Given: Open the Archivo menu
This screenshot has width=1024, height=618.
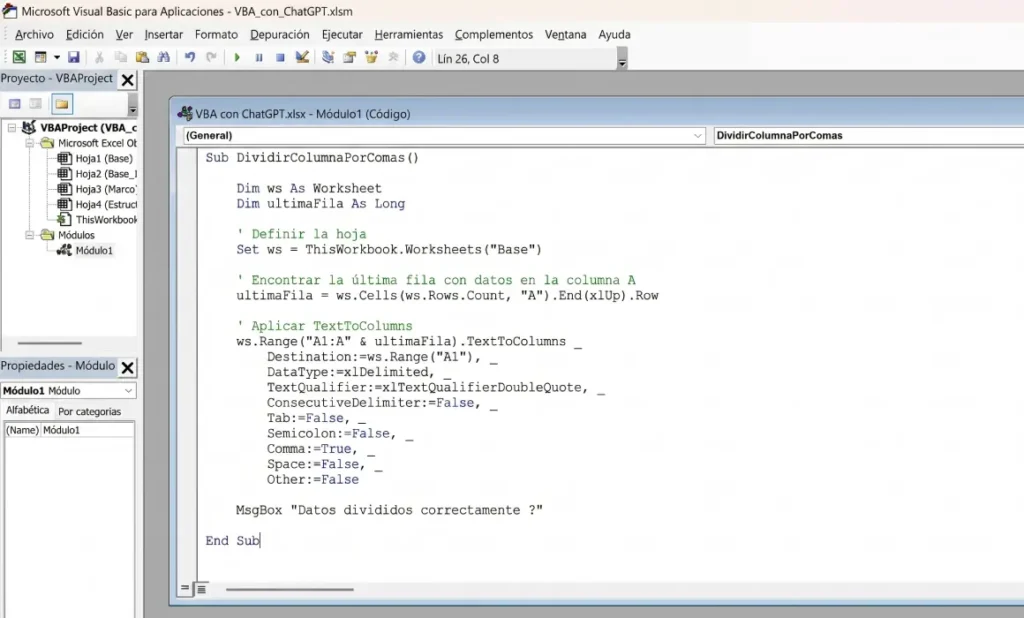Looking at the screenshot, I should (34, 35).
